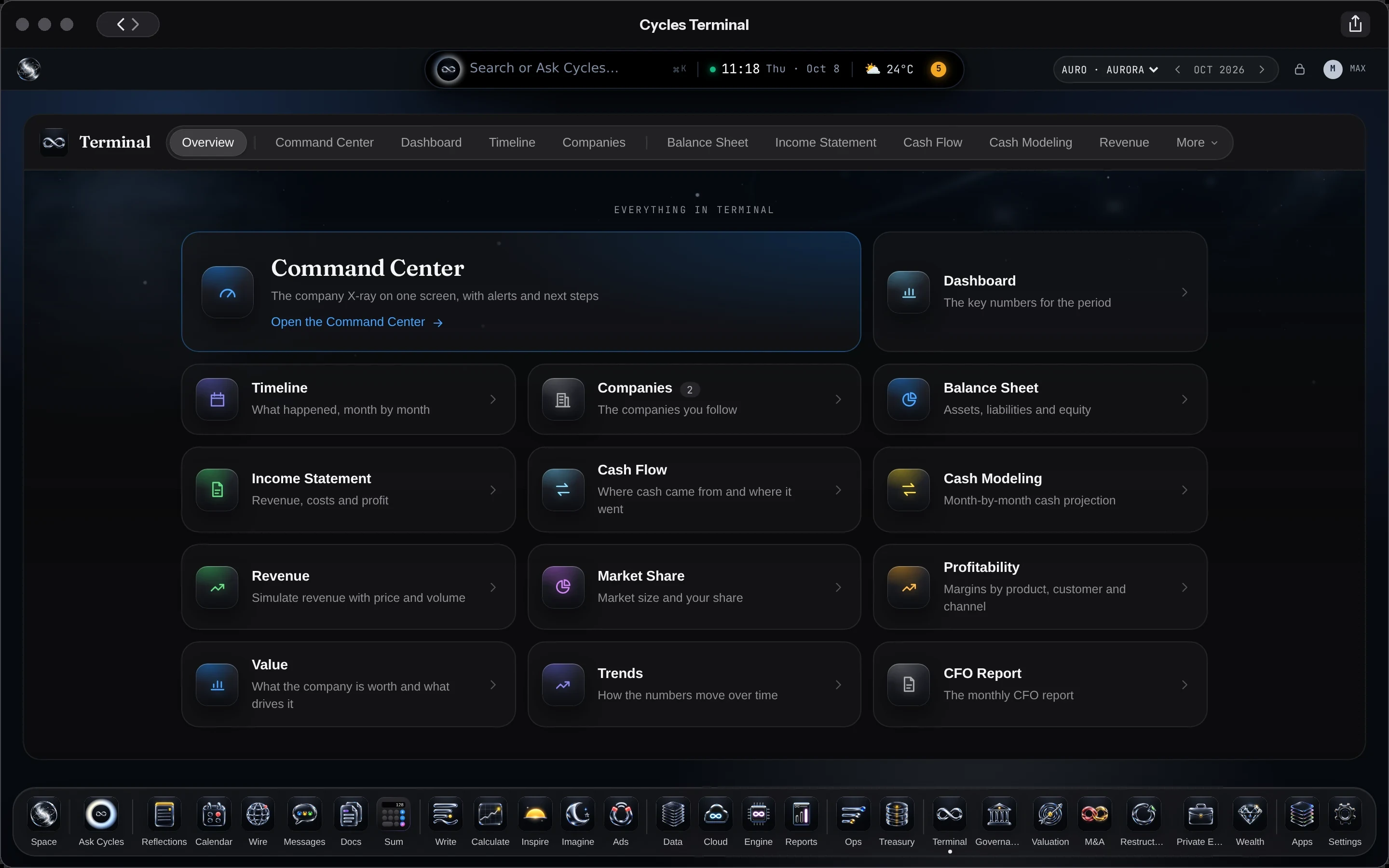
Task: Select the Revenue tab
Action: coord(1124,142)
